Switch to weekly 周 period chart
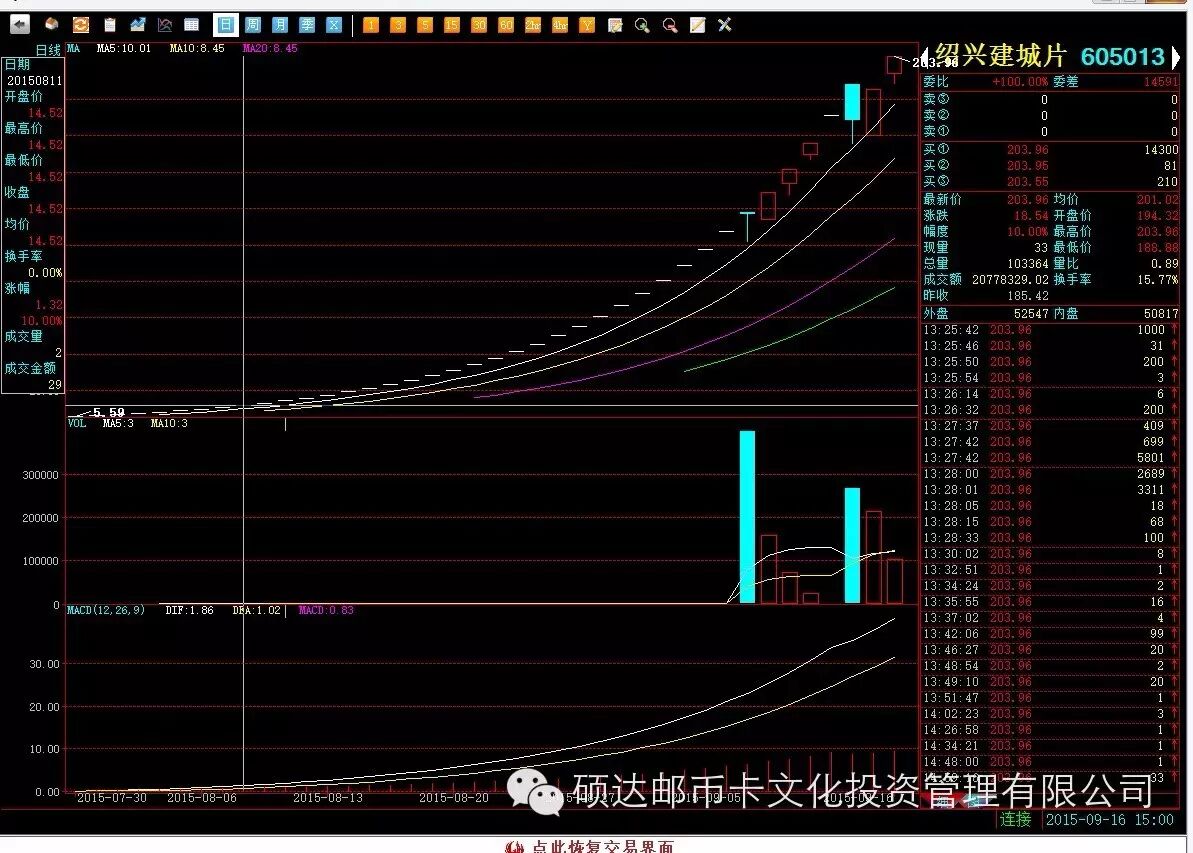 (x=253, y=25)
